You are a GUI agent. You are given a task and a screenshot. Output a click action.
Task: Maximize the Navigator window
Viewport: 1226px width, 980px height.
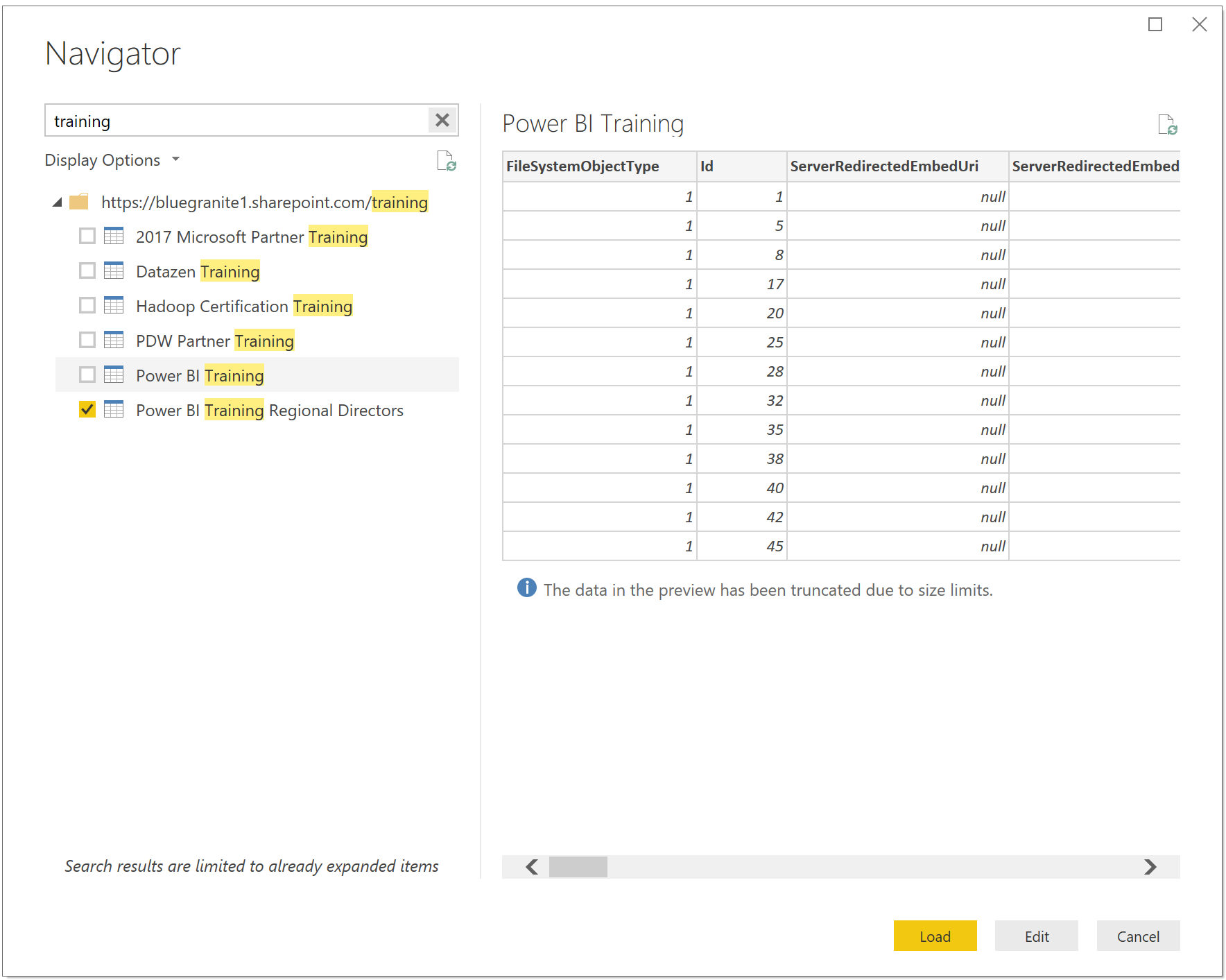tap(1155, 24)
